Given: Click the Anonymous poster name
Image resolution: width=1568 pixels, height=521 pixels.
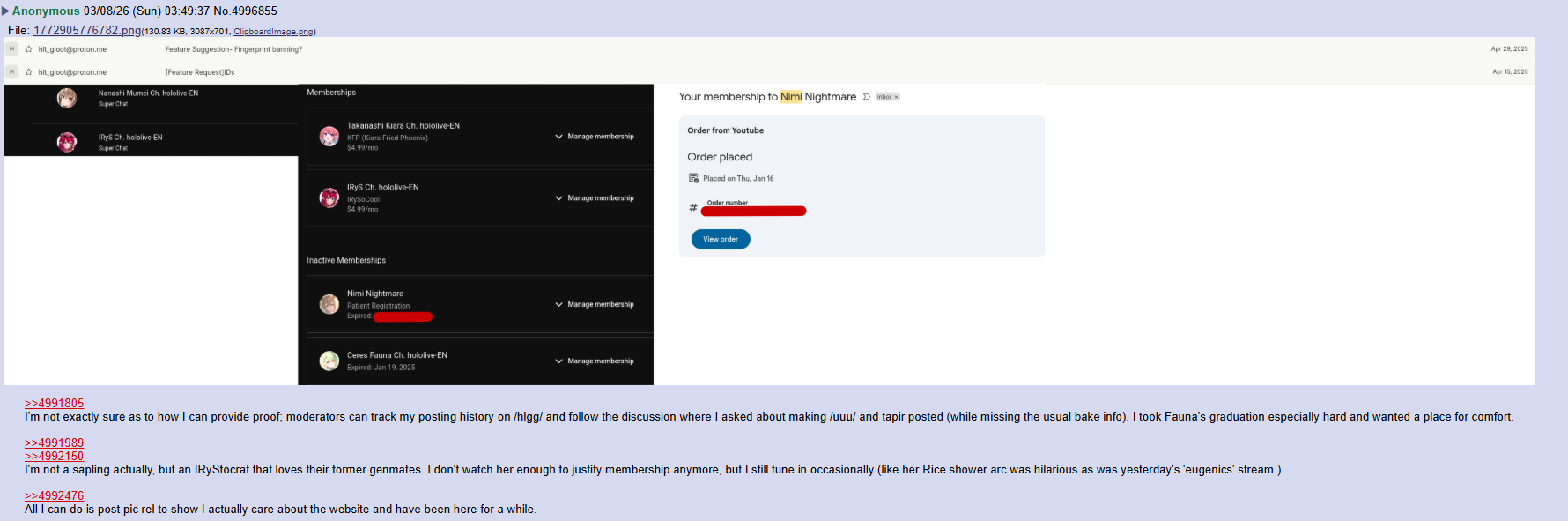Looking at the screenshot, I should [46, 11].
